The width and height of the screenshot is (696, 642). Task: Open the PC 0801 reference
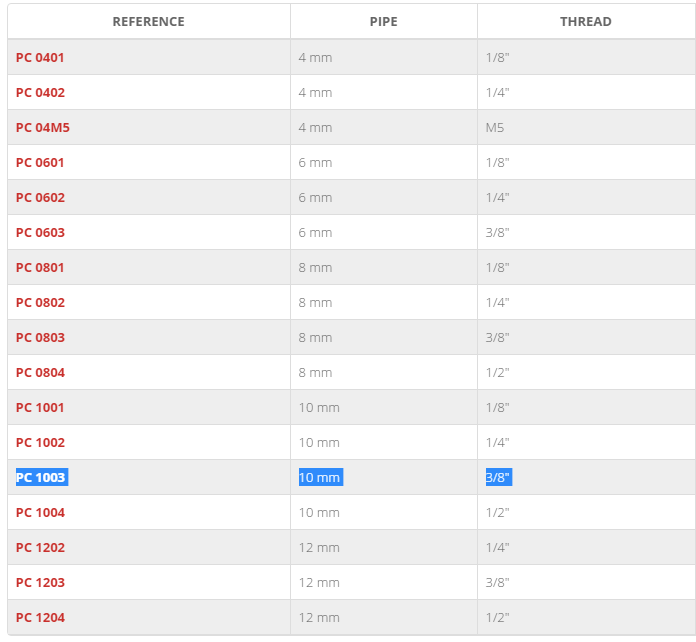pos(40,268)
